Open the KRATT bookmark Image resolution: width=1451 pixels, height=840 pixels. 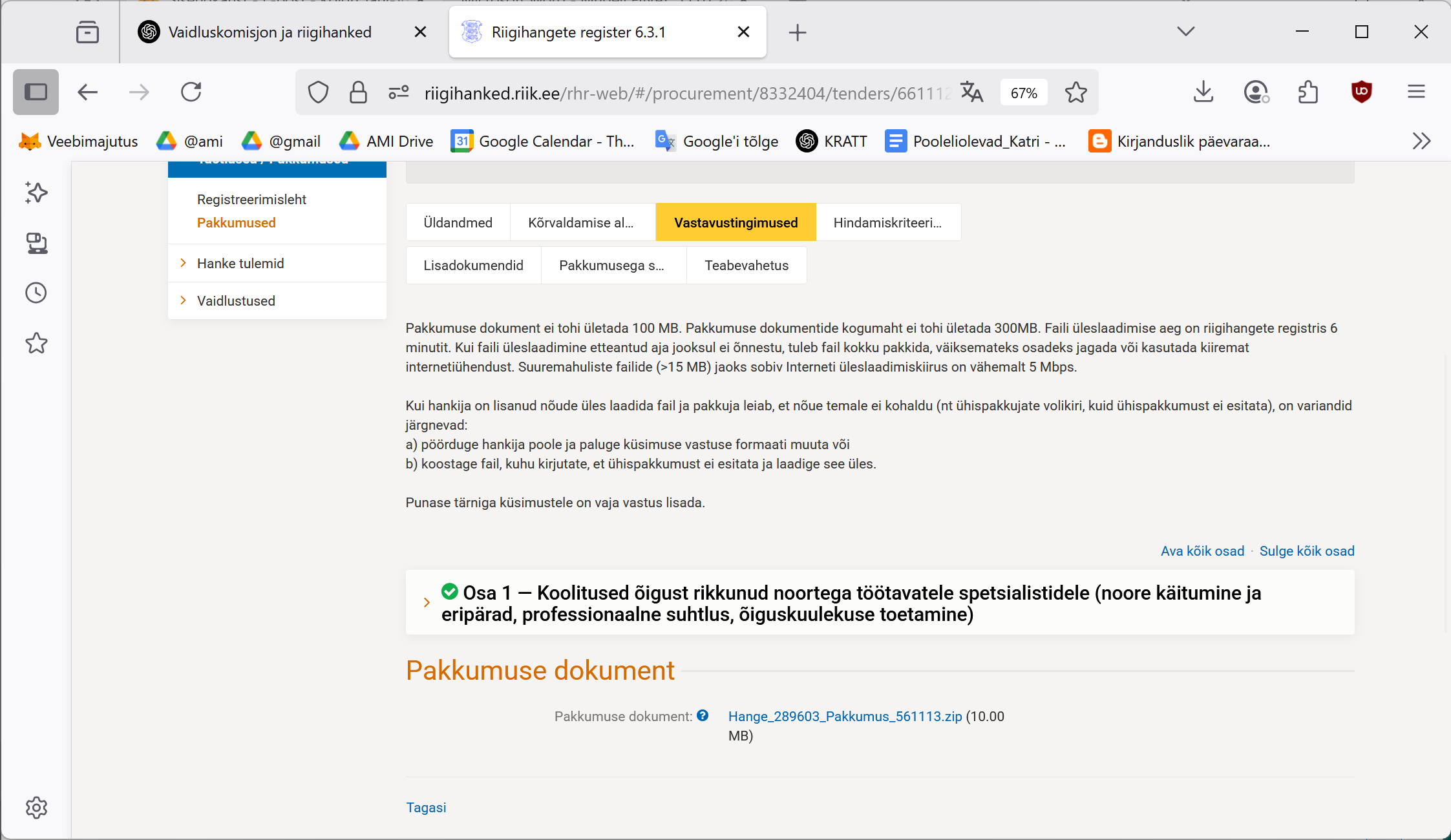point(832,141)
